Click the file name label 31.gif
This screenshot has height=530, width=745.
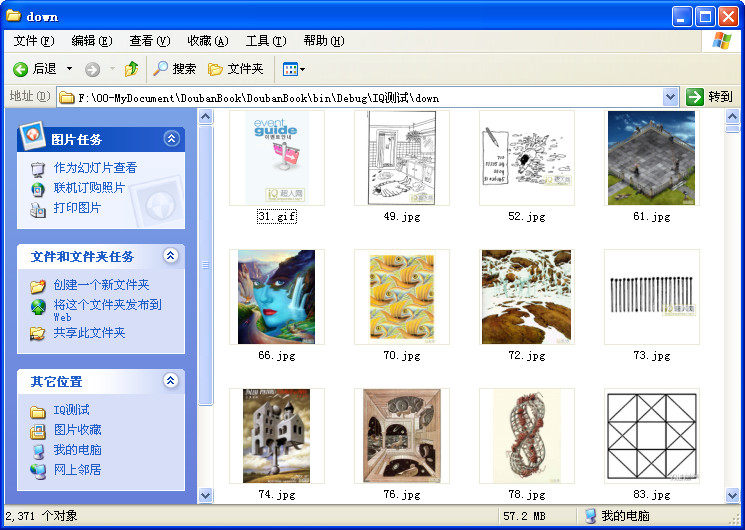click(x=277, y=216)
